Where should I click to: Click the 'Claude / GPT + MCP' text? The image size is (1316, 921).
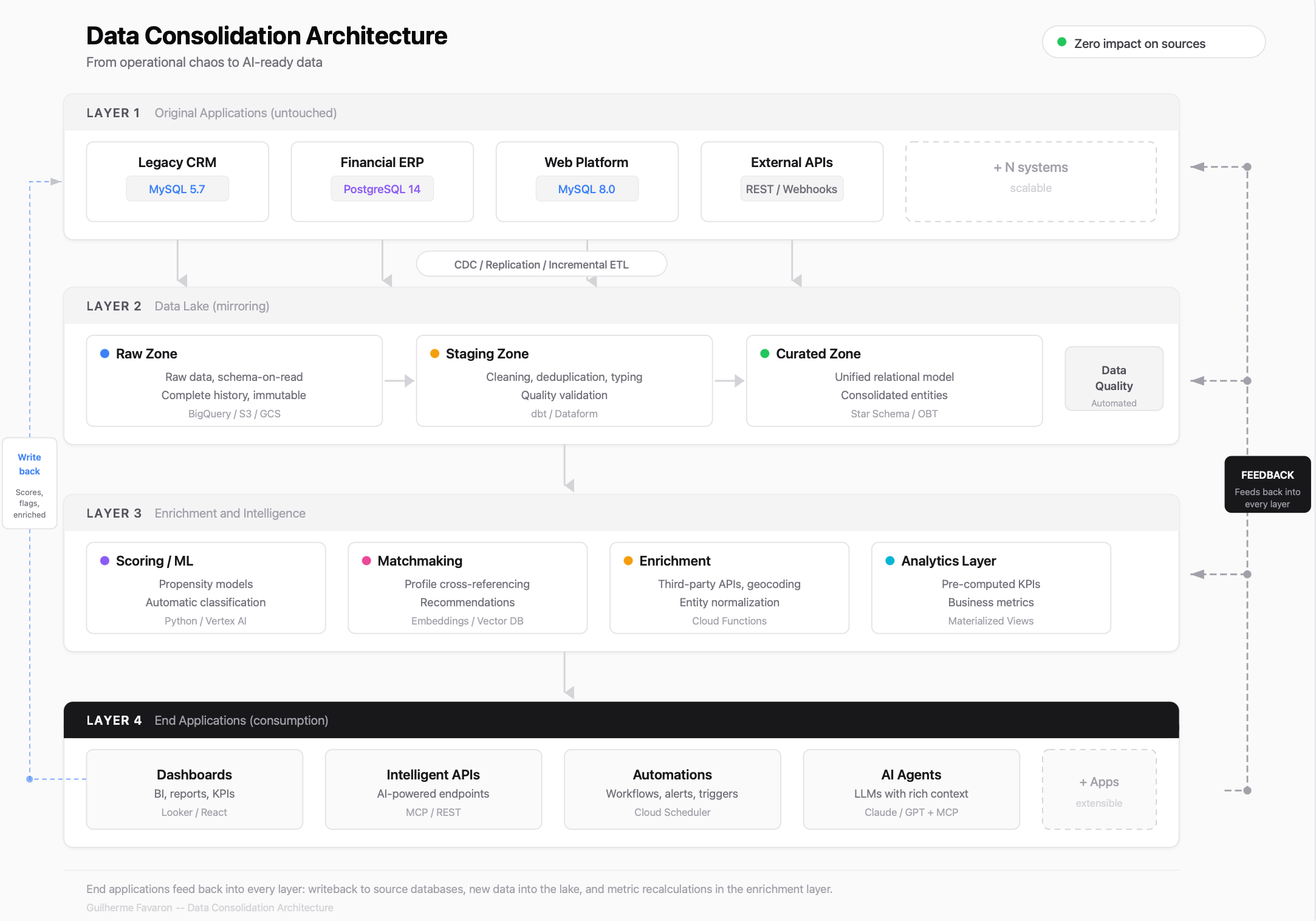[x=911, y=812]
